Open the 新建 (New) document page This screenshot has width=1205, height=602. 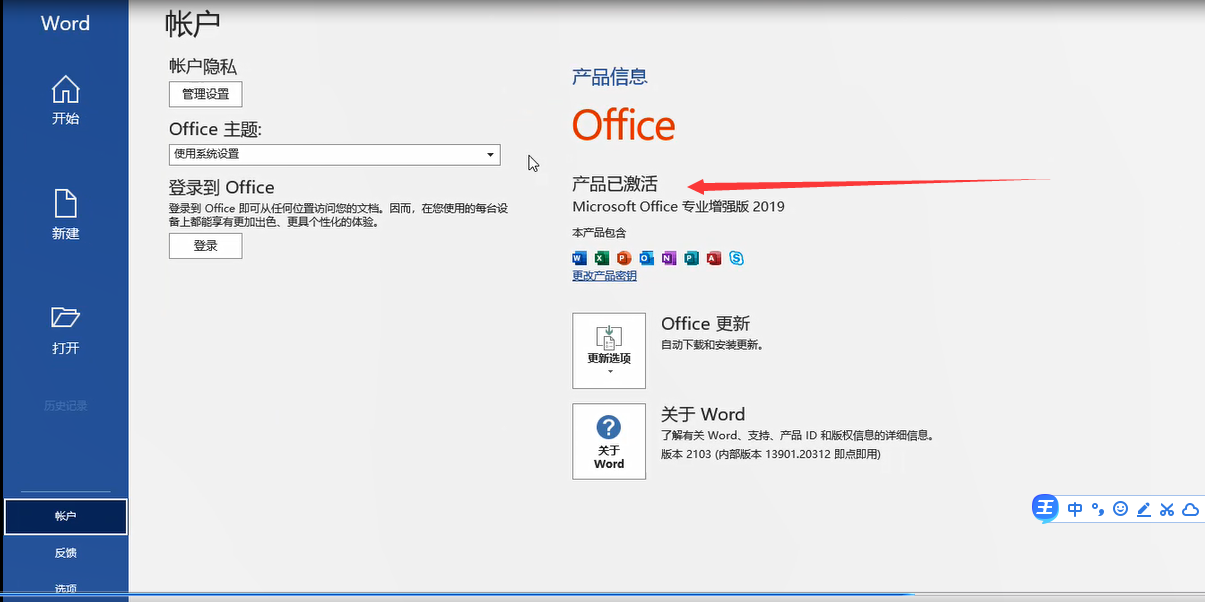65,215
